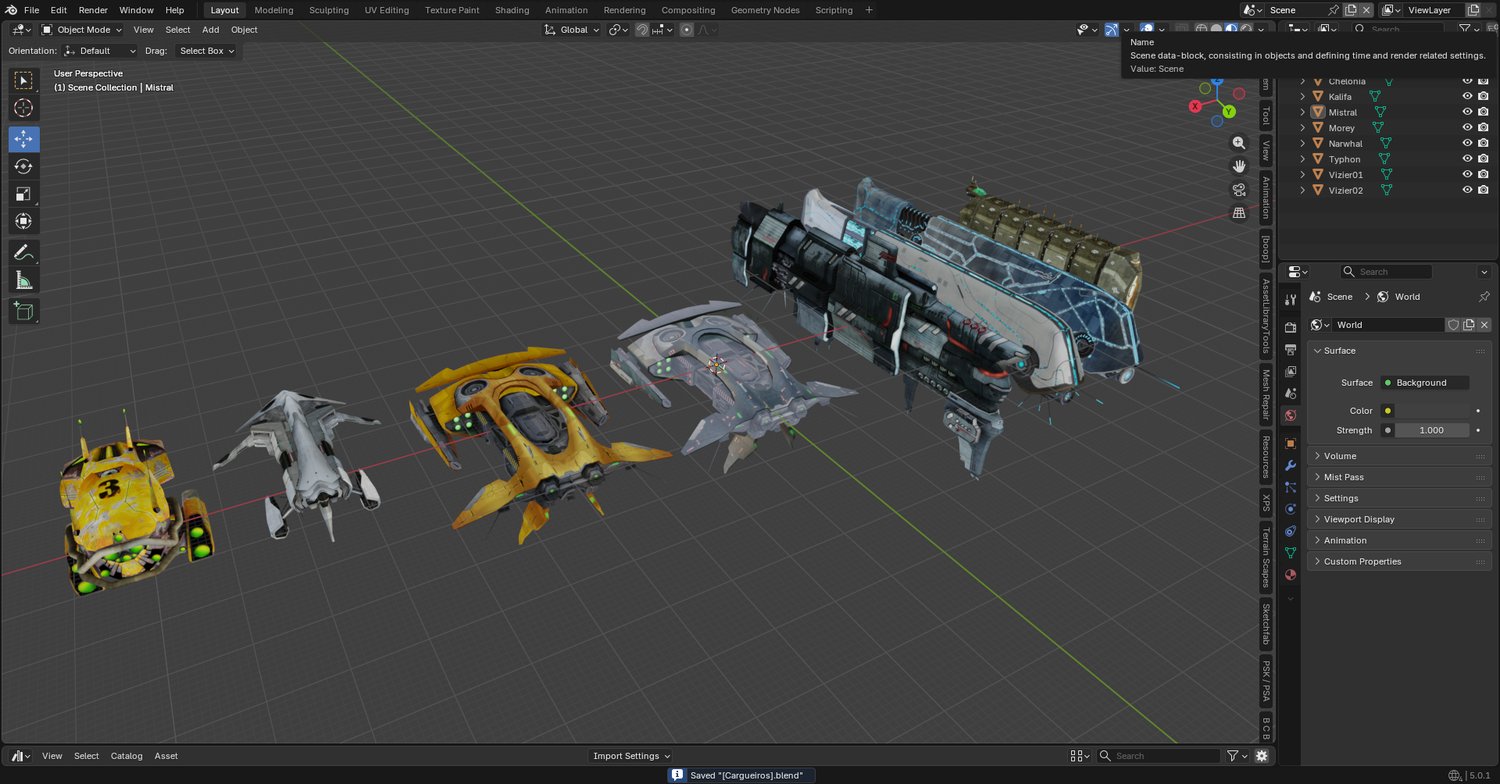The height and width of the screenshot is (784, 1500).
Task: Click the 3D Cursor tool
Action: (x=24, y=108)
